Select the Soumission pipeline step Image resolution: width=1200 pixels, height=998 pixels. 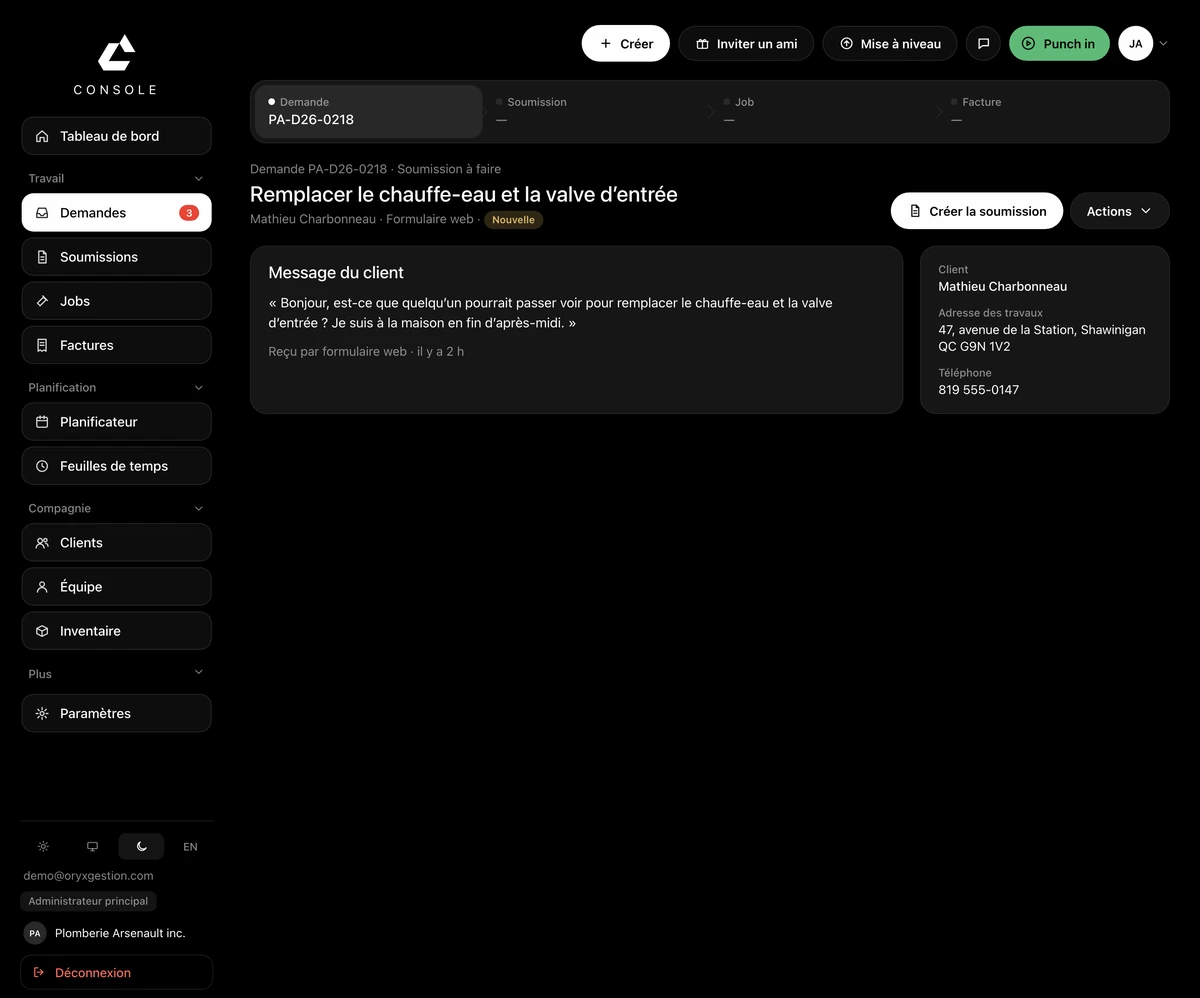click(x=596, y=111)
